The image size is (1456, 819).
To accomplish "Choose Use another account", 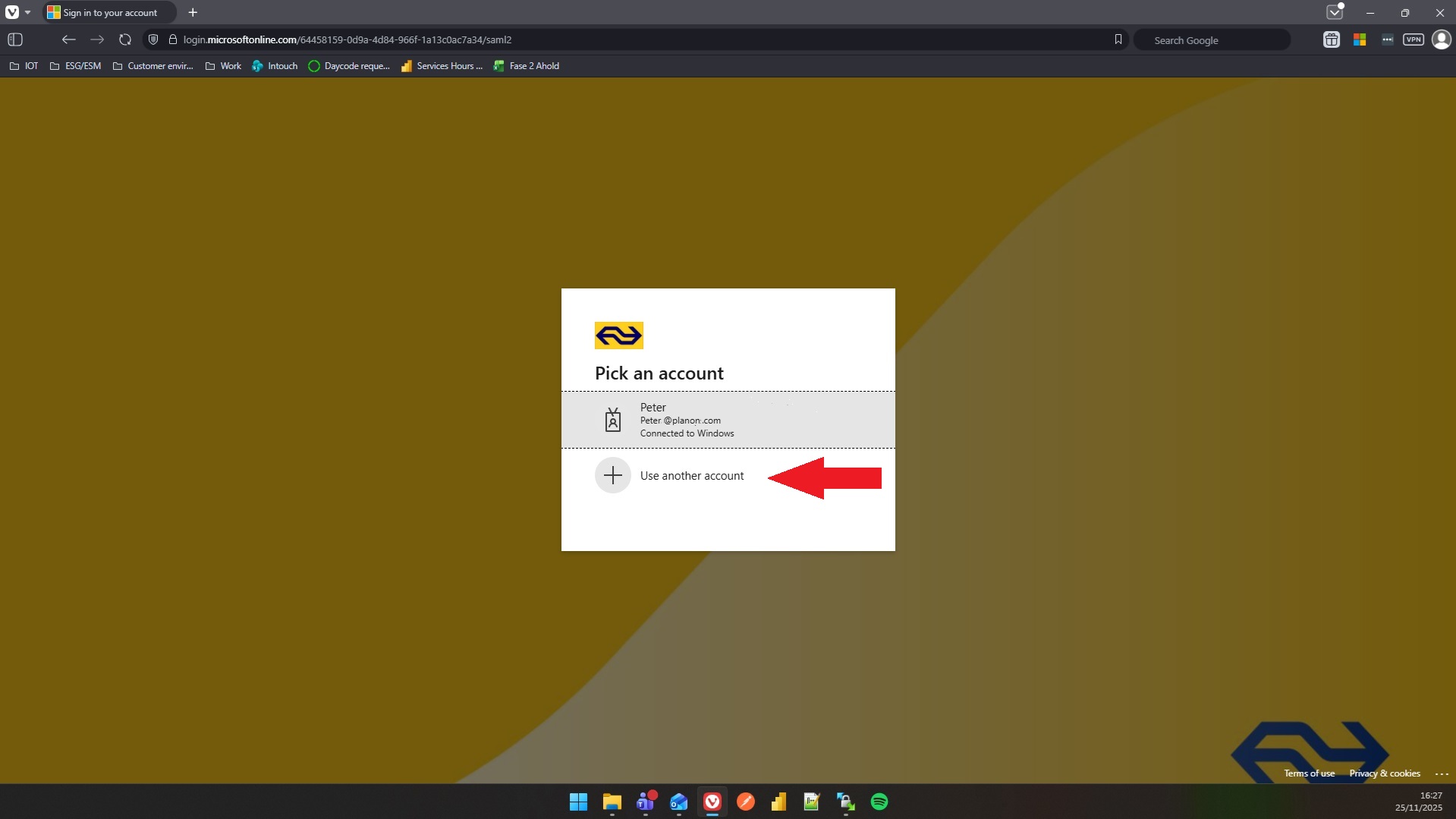I will coord(691,476).
